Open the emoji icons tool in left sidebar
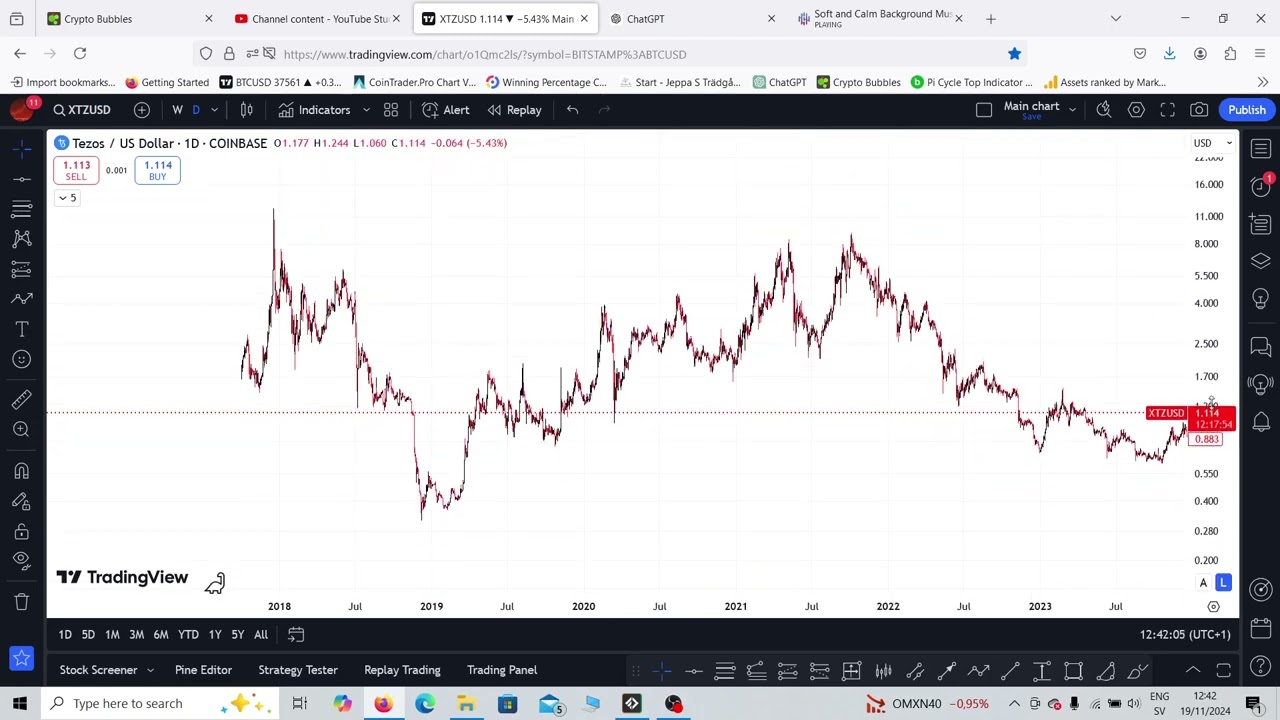This screenshot has width=1280, height=720. point(22,359)
